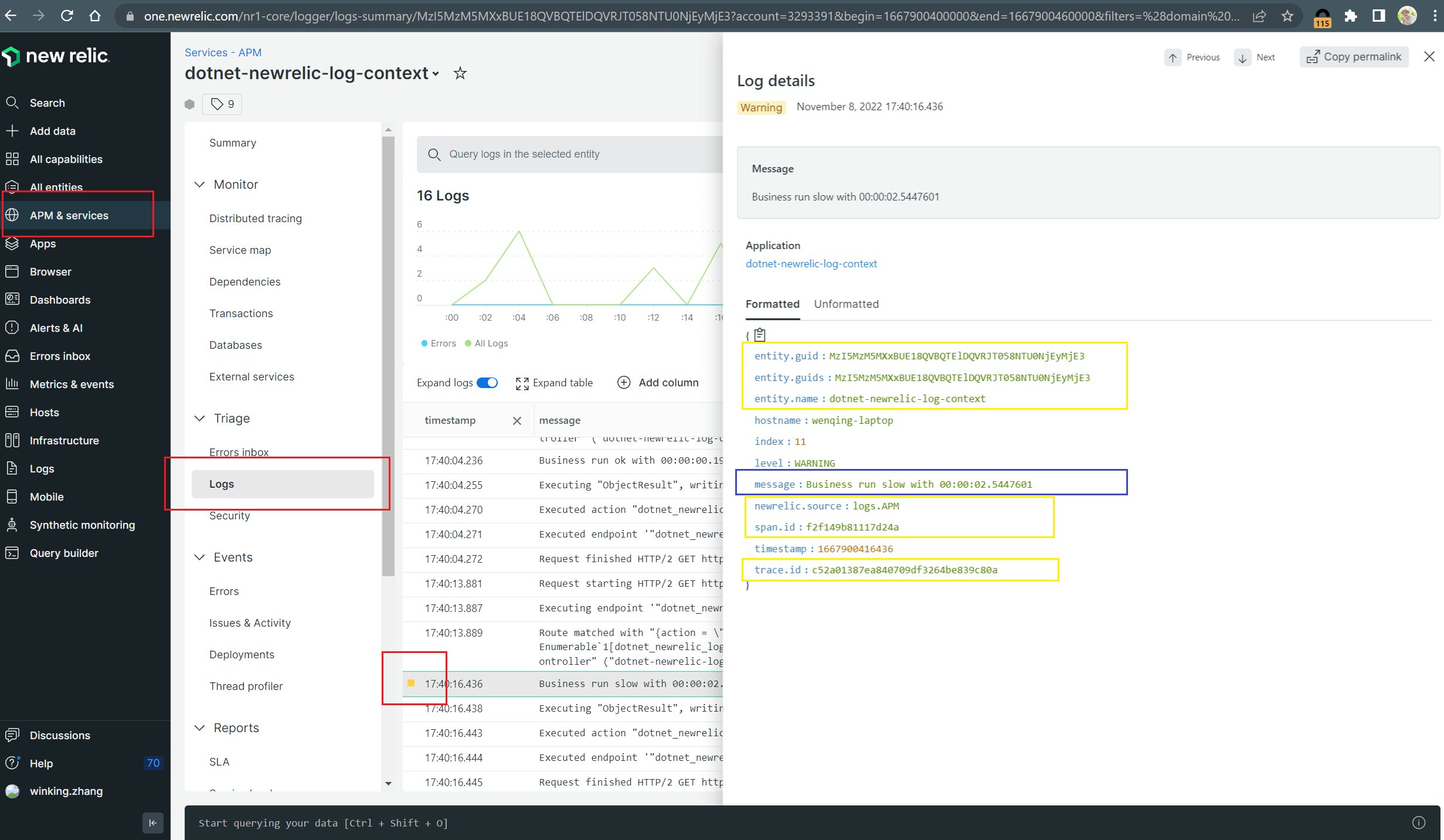Remove timestamp column with X
1444x840 pixels.
(x=517, y=420)
